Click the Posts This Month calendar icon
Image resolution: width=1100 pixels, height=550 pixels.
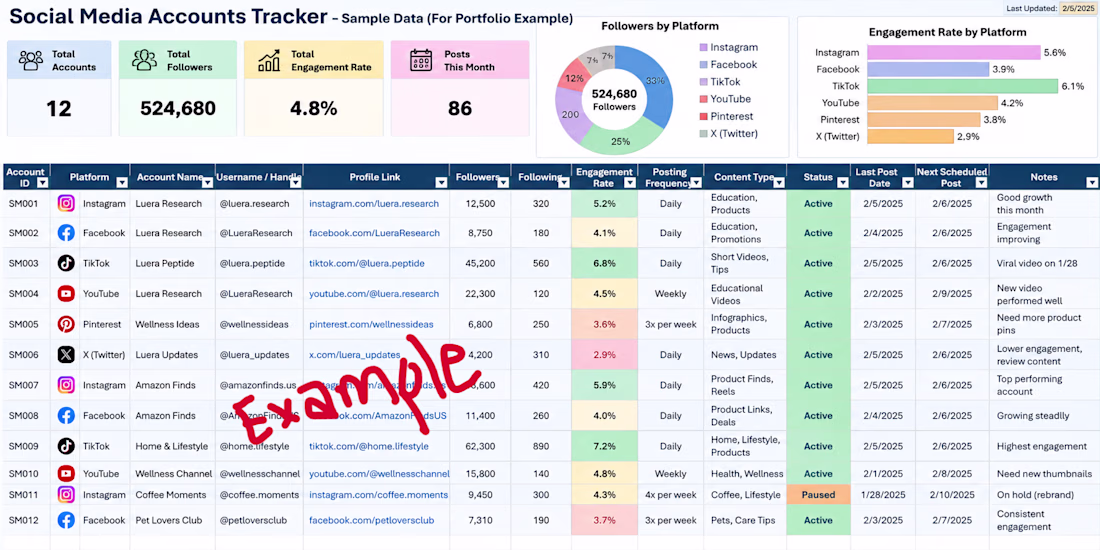coord(421,60)
